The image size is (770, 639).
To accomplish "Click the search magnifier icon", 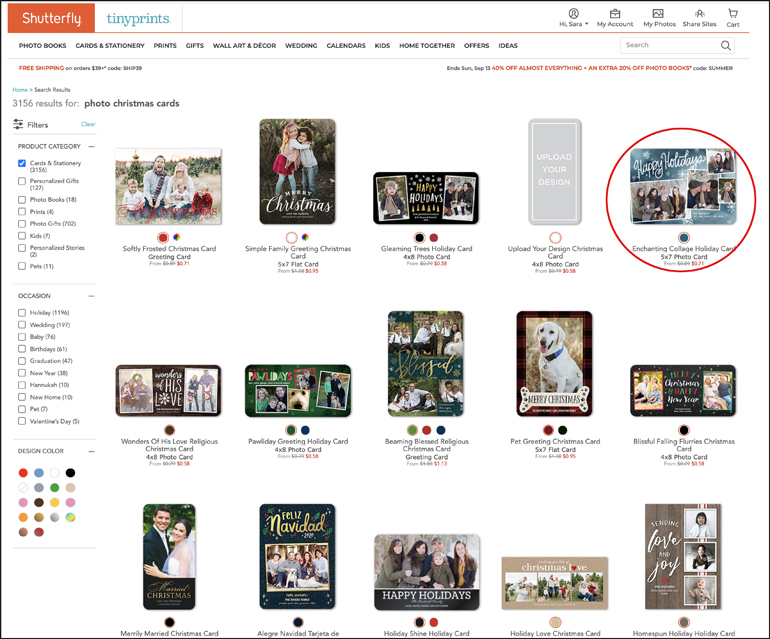I will (726, 45).
